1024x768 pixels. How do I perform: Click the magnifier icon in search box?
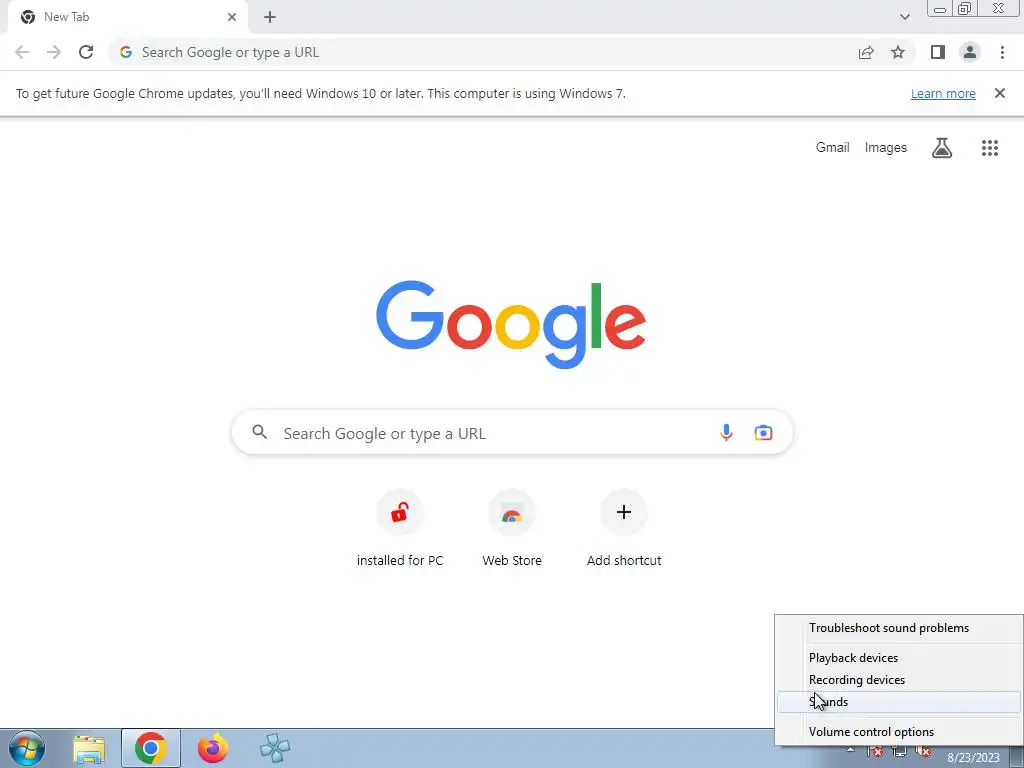tap(259, 432)
